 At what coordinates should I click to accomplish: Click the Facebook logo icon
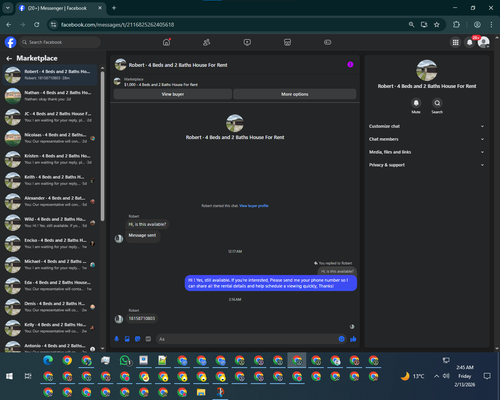10,42
